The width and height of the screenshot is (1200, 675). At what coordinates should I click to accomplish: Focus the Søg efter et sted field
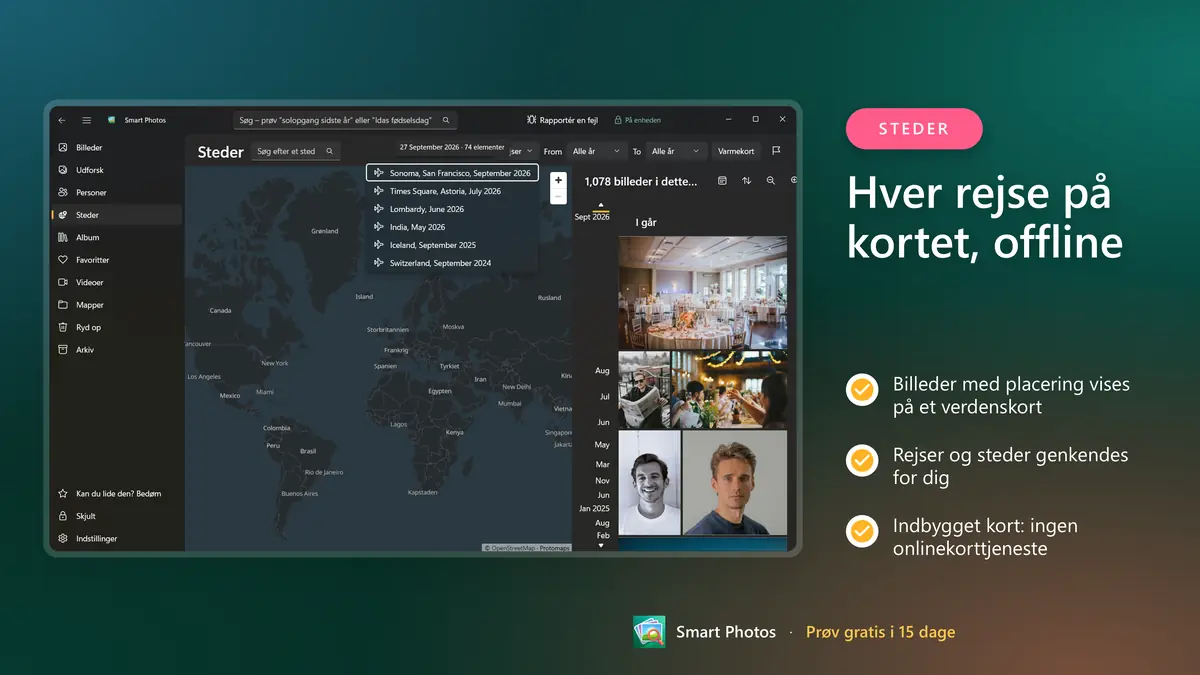(x=296, y=151)
